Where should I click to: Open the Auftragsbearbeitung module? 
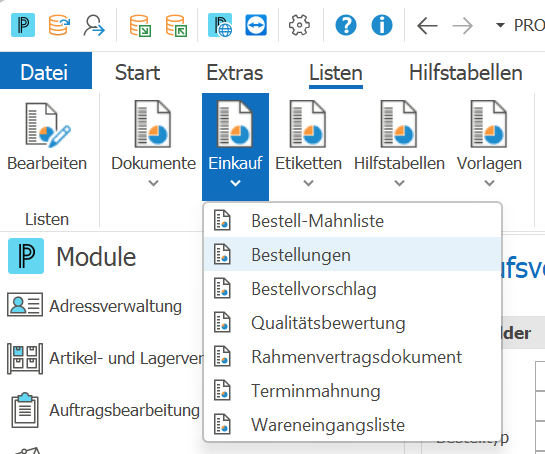tap(124, 410)
